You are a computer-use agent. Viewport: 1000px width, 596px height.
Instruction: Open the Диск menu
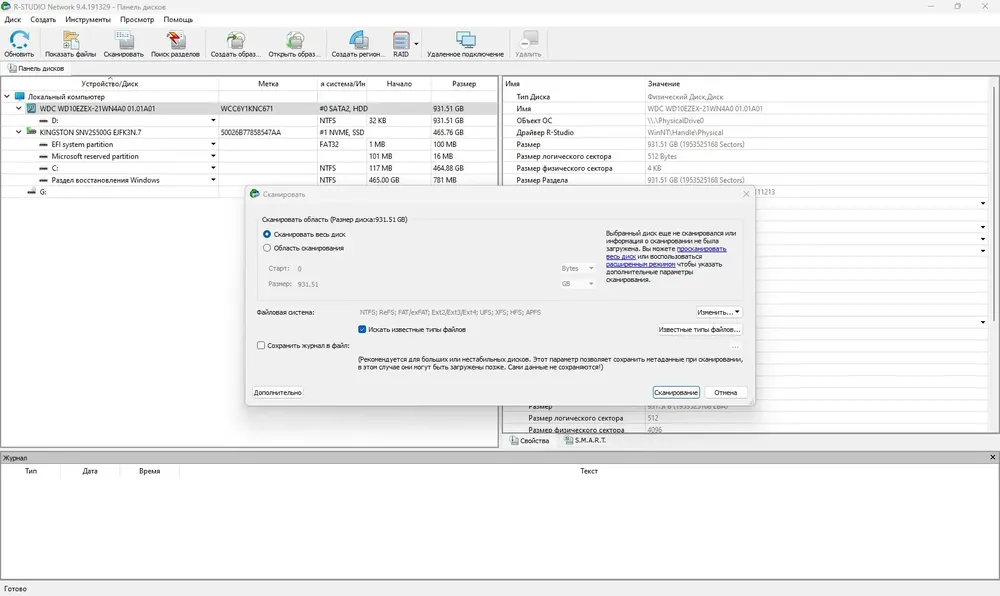[13, 19]
